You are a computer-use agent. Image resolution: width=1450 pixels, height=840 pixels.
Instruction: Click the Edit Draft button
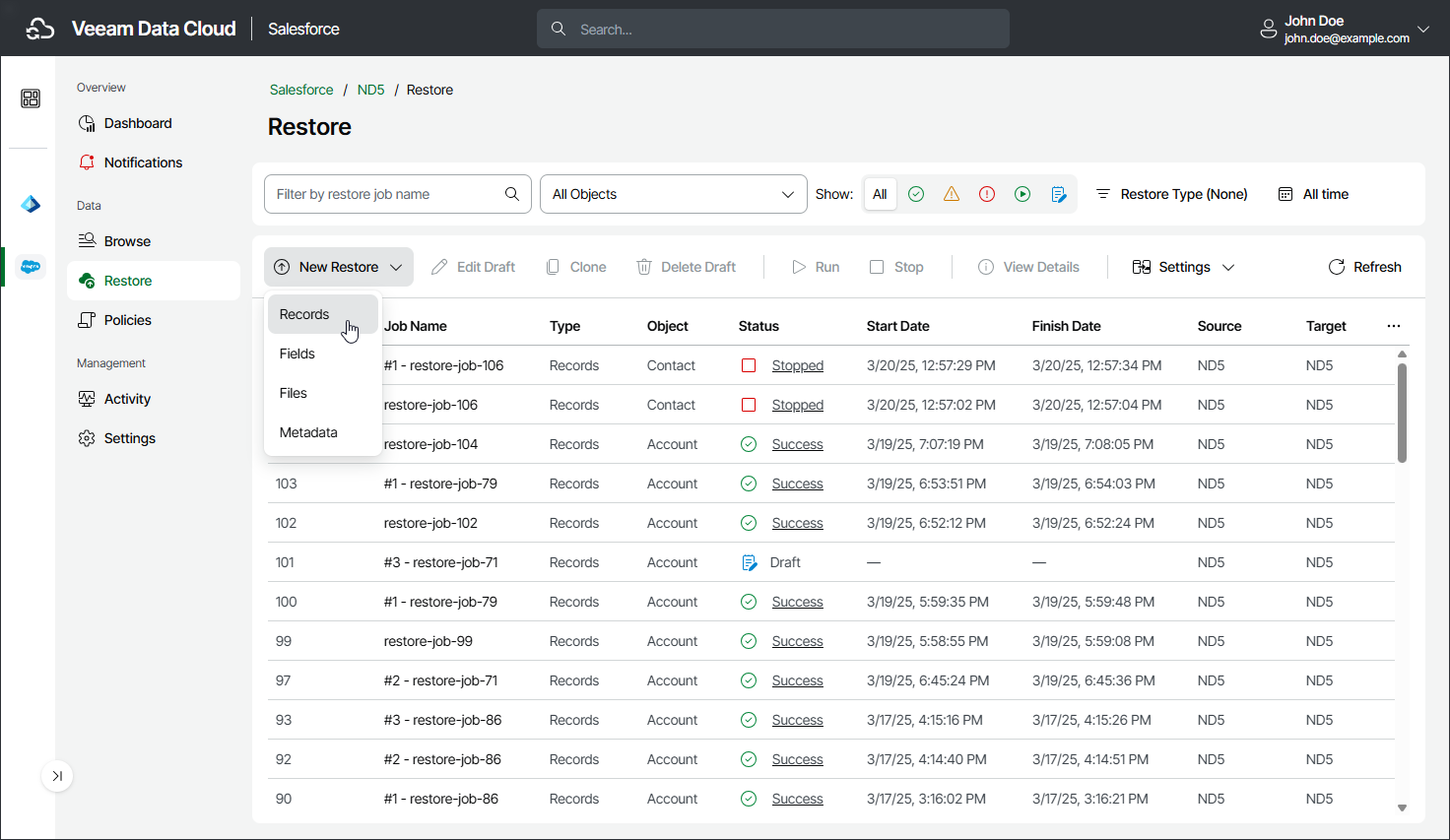(473, 267)
